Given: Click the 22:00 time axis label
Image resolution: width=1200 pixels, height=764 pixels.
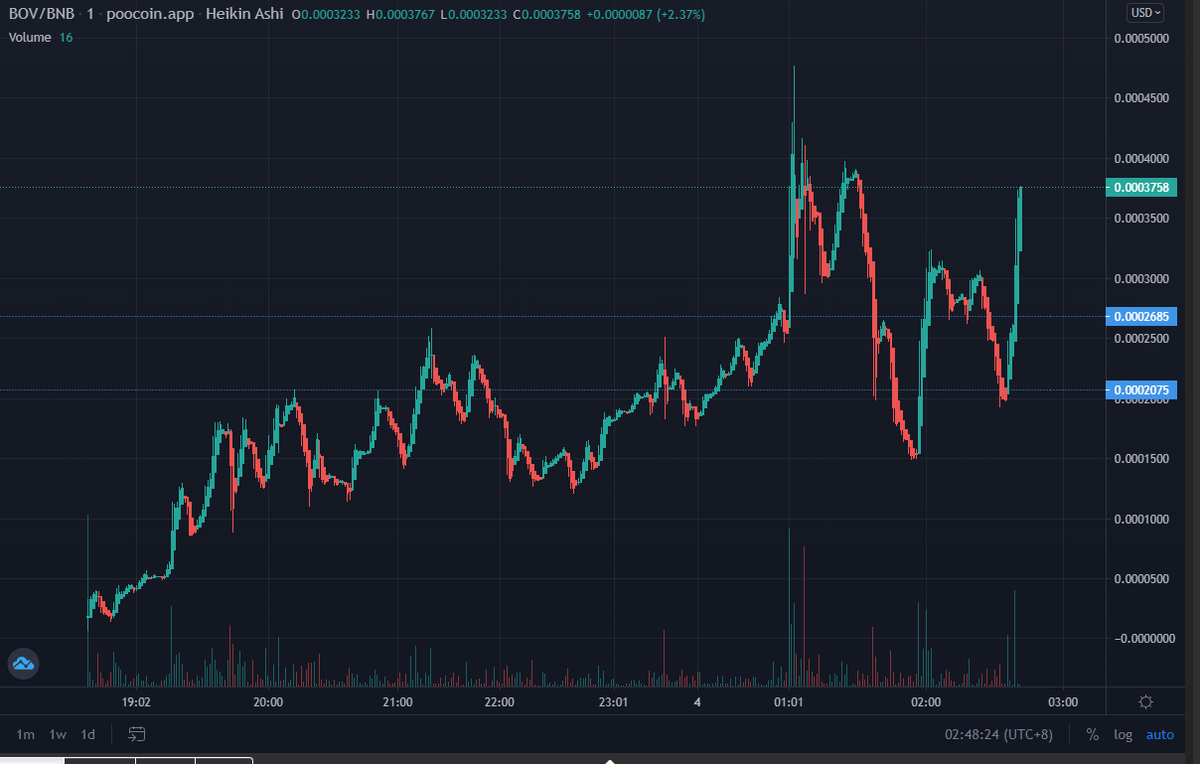Looking at the screenshot, I should (x=498, y=702).
